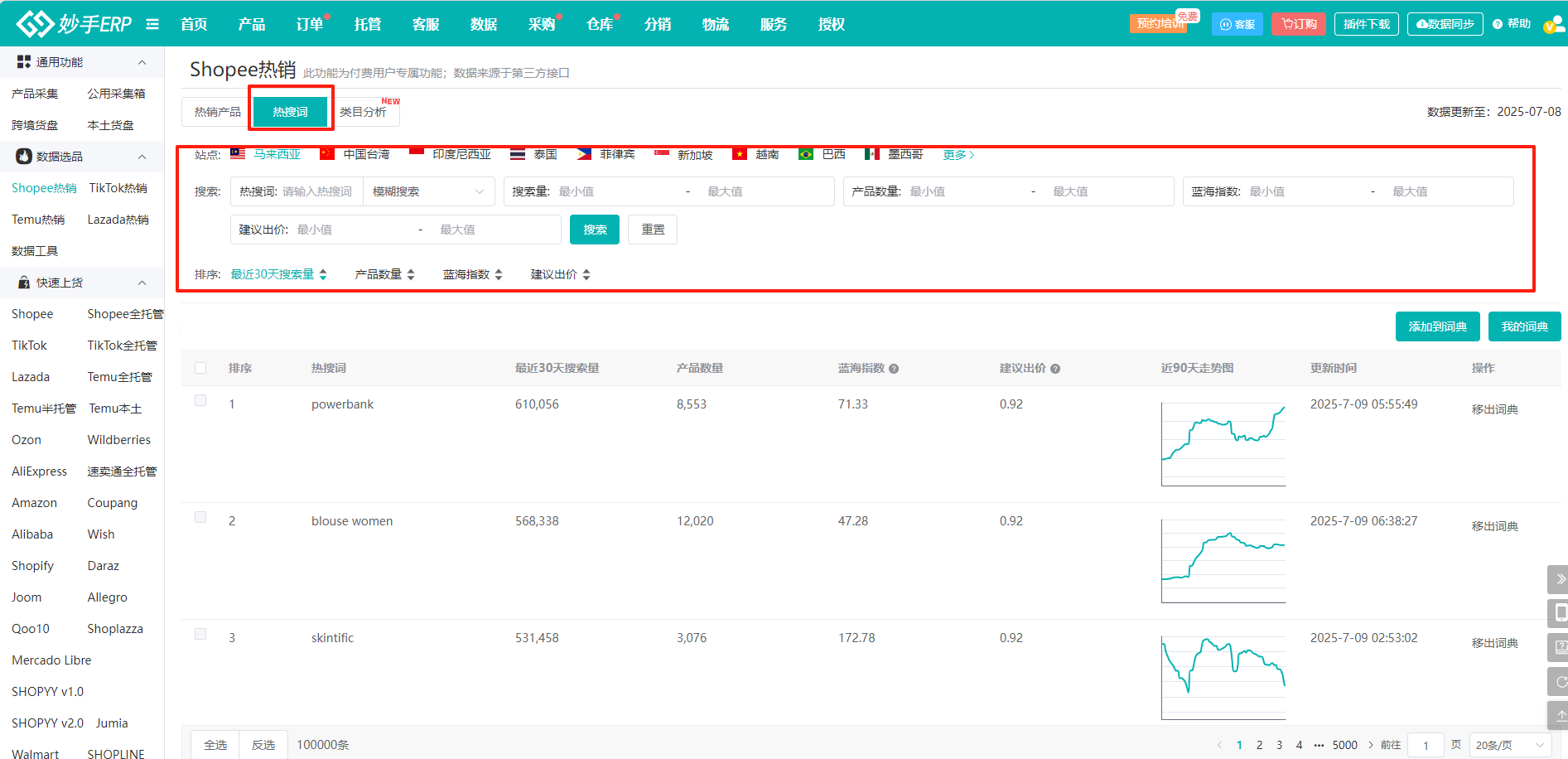The width and height of the screenshot is (1568, 759).
Task: Collapse the 数据选品 sidebar section
Action: pos(142,157)
